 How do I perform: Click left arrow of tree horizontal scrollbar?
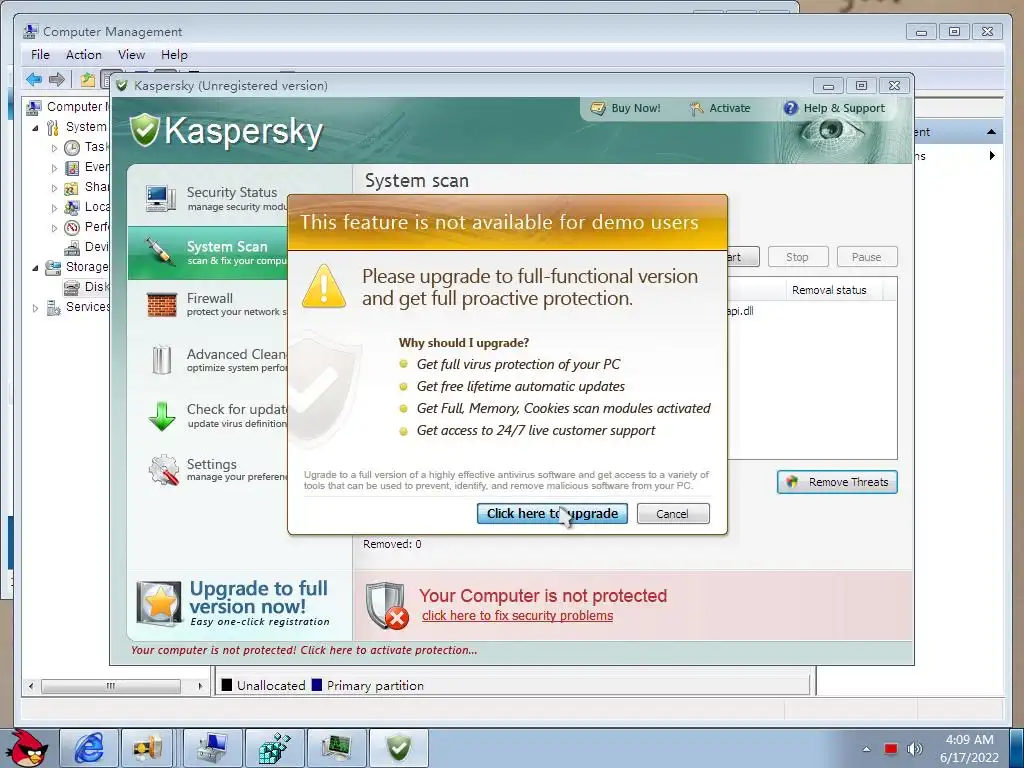point(31,686)
